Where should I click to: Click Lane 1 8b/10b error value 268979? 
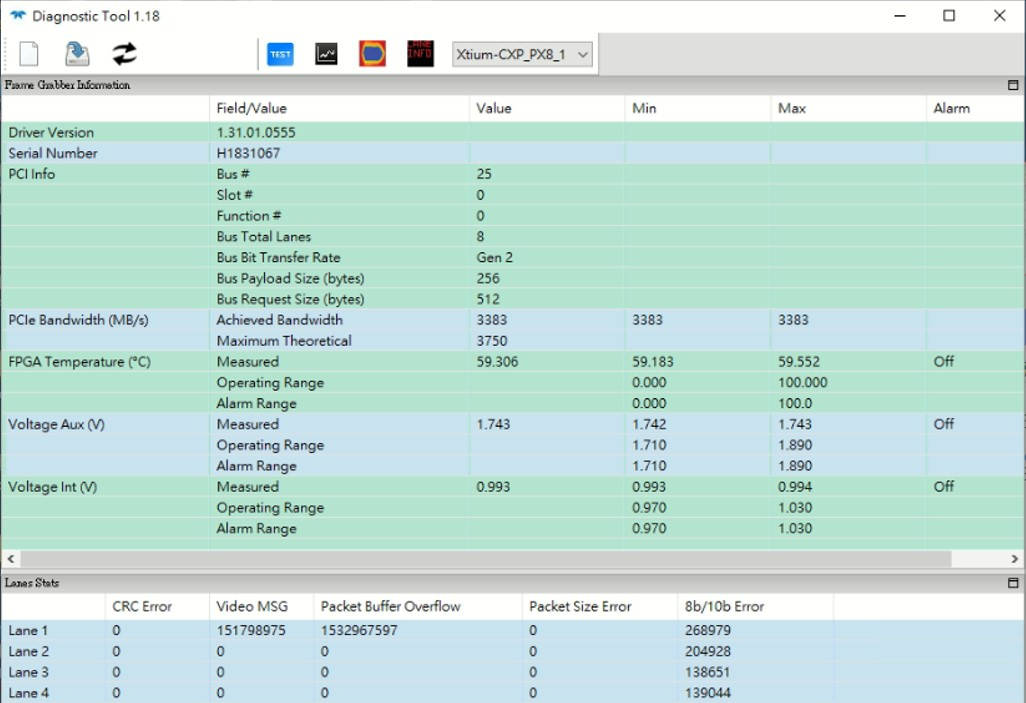[x=708, y=631]
